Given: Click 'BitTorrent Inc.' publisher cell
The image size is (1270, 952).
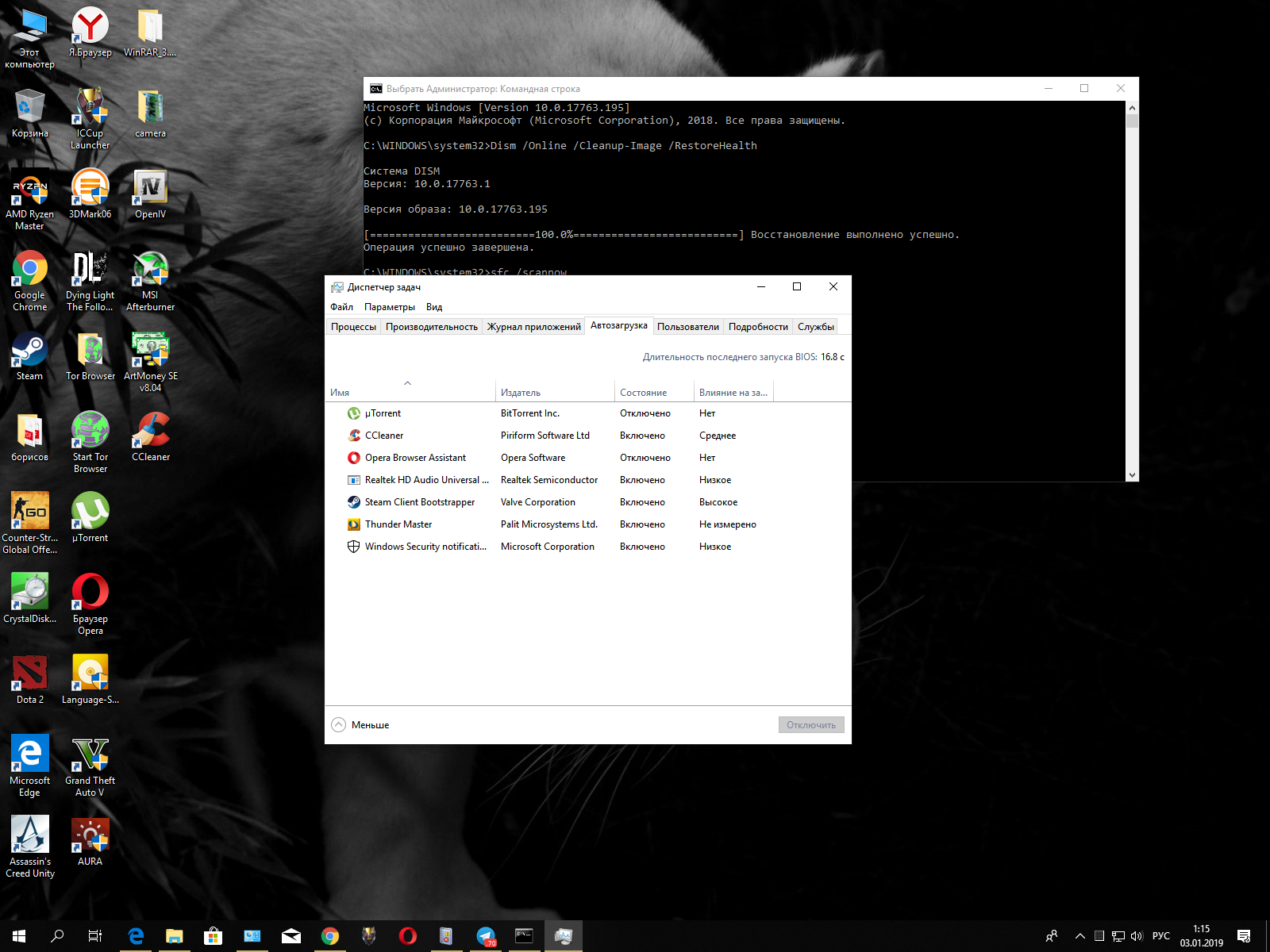Looking at the screenshot, I should (x=530, y=413).
